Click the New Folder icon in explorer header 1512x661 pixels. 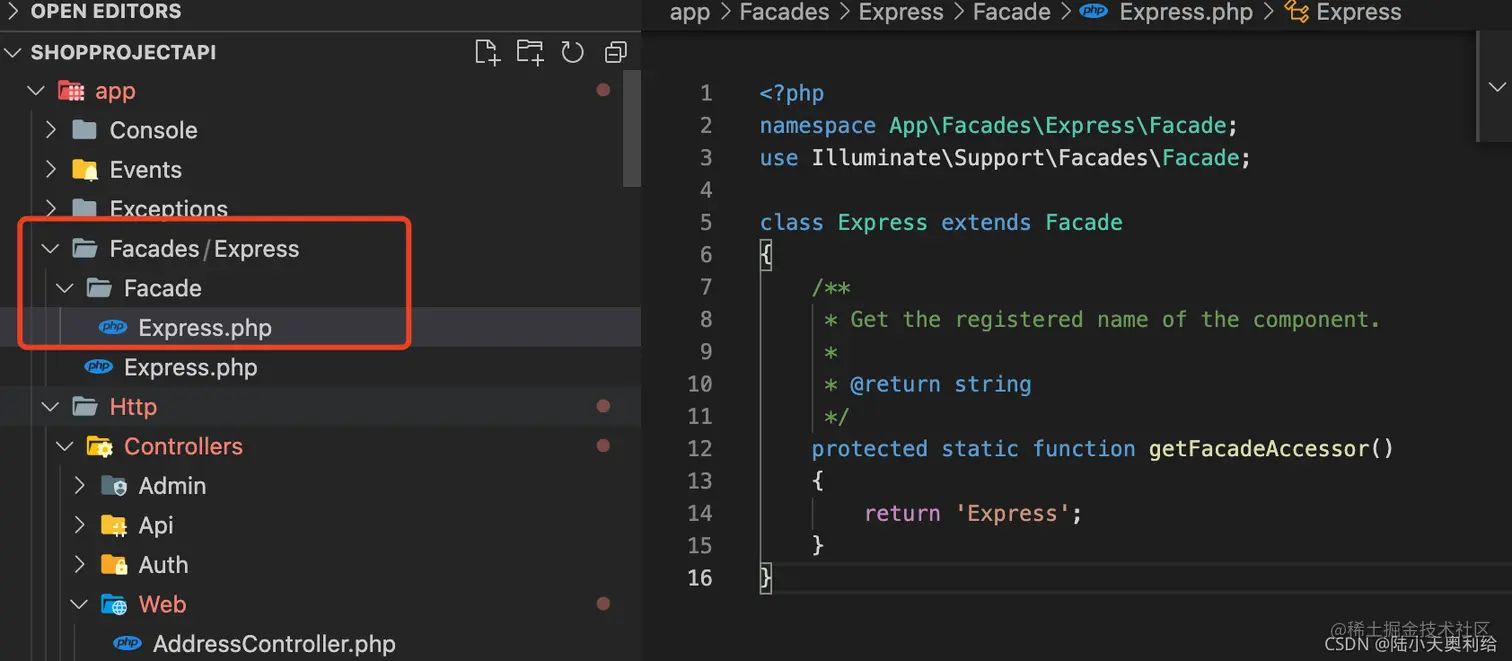530,52
